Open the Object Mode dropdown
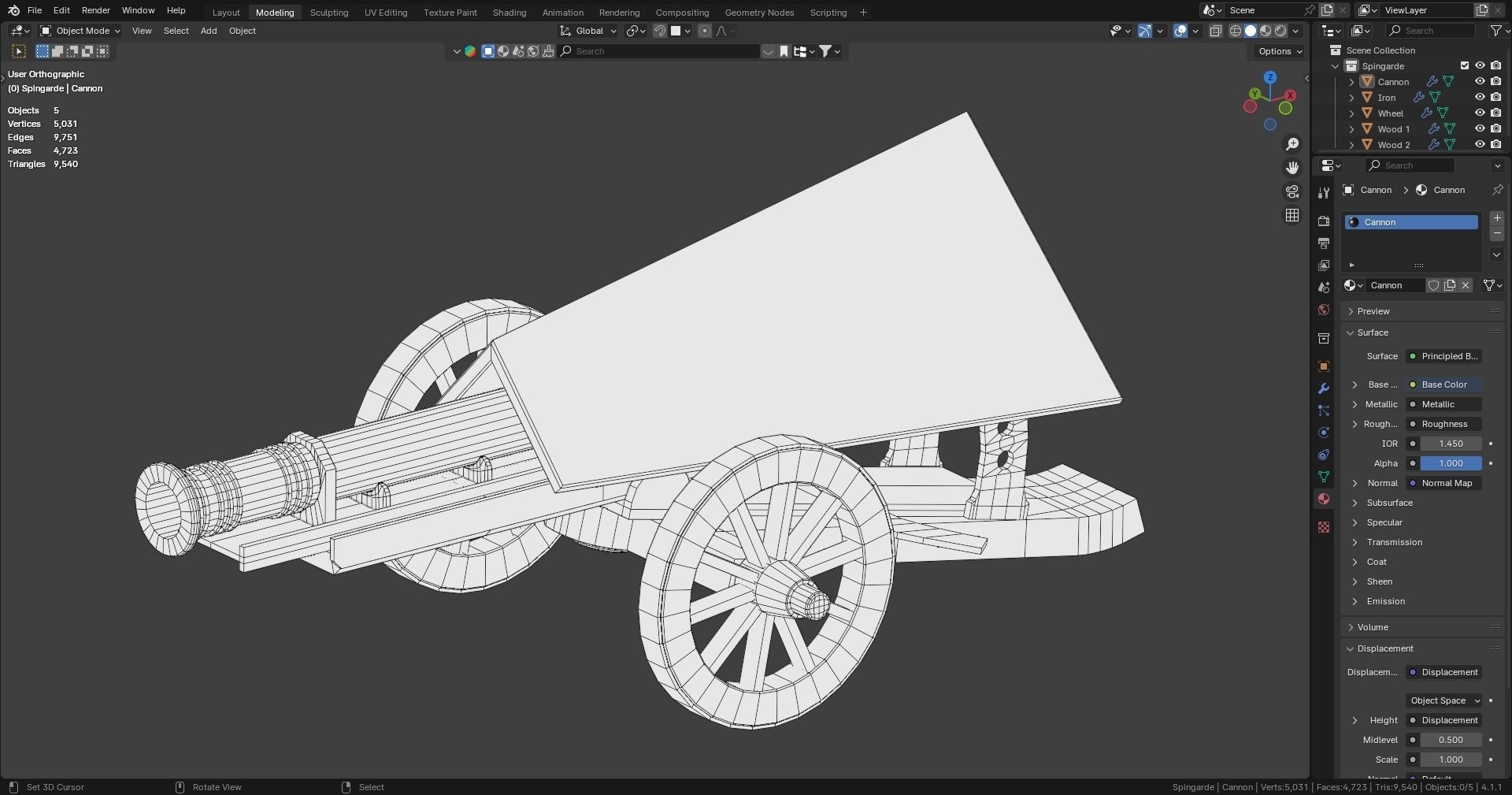 [80, 31]
